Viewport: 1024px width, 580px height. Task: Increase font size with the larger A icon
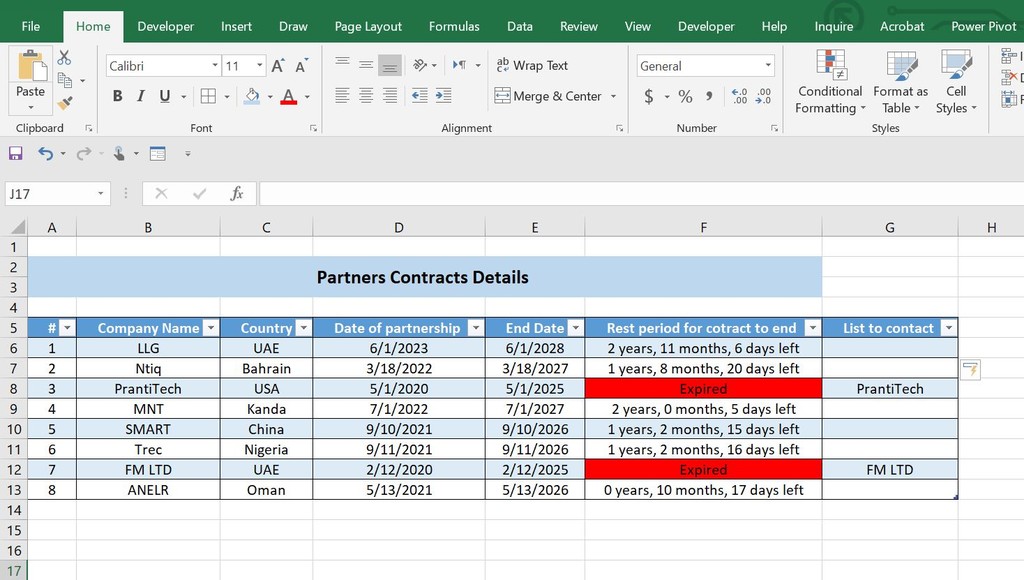pyautogui.click(x=278, y=66)
